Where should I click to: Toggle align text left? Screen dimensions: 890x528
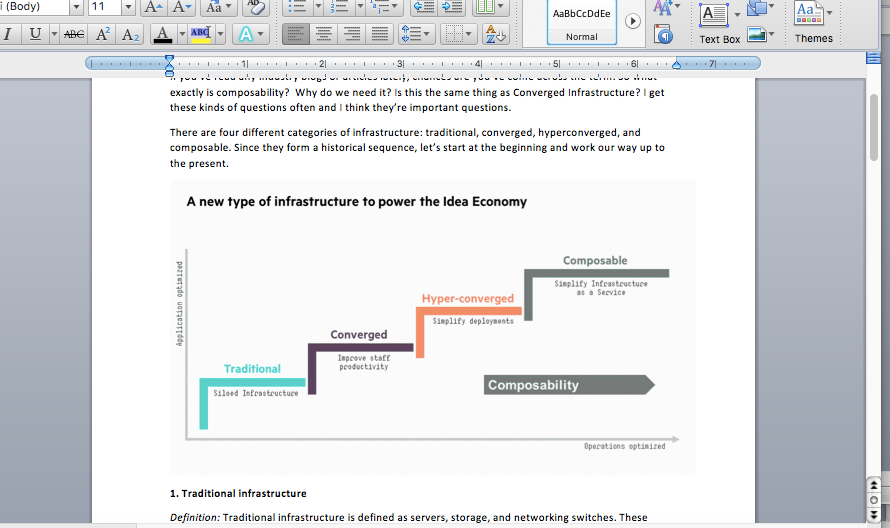(x=297, y=34)
